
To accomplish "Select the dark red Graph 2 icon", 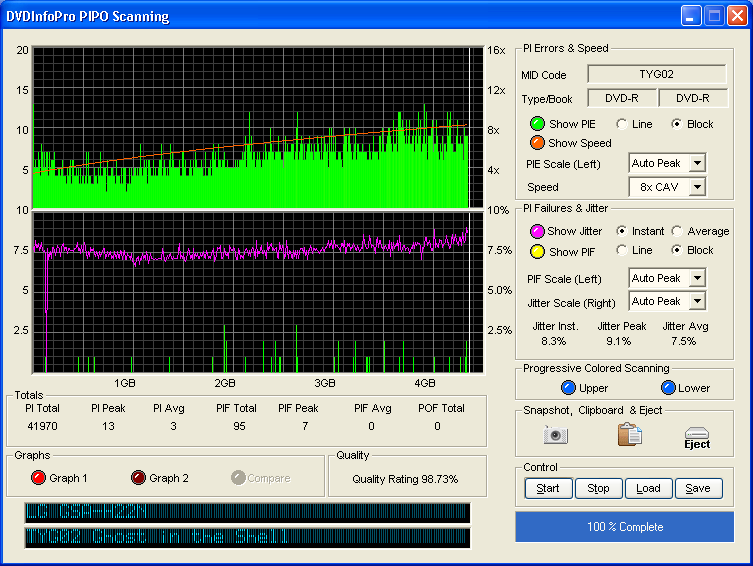I will tap(139, 478).
